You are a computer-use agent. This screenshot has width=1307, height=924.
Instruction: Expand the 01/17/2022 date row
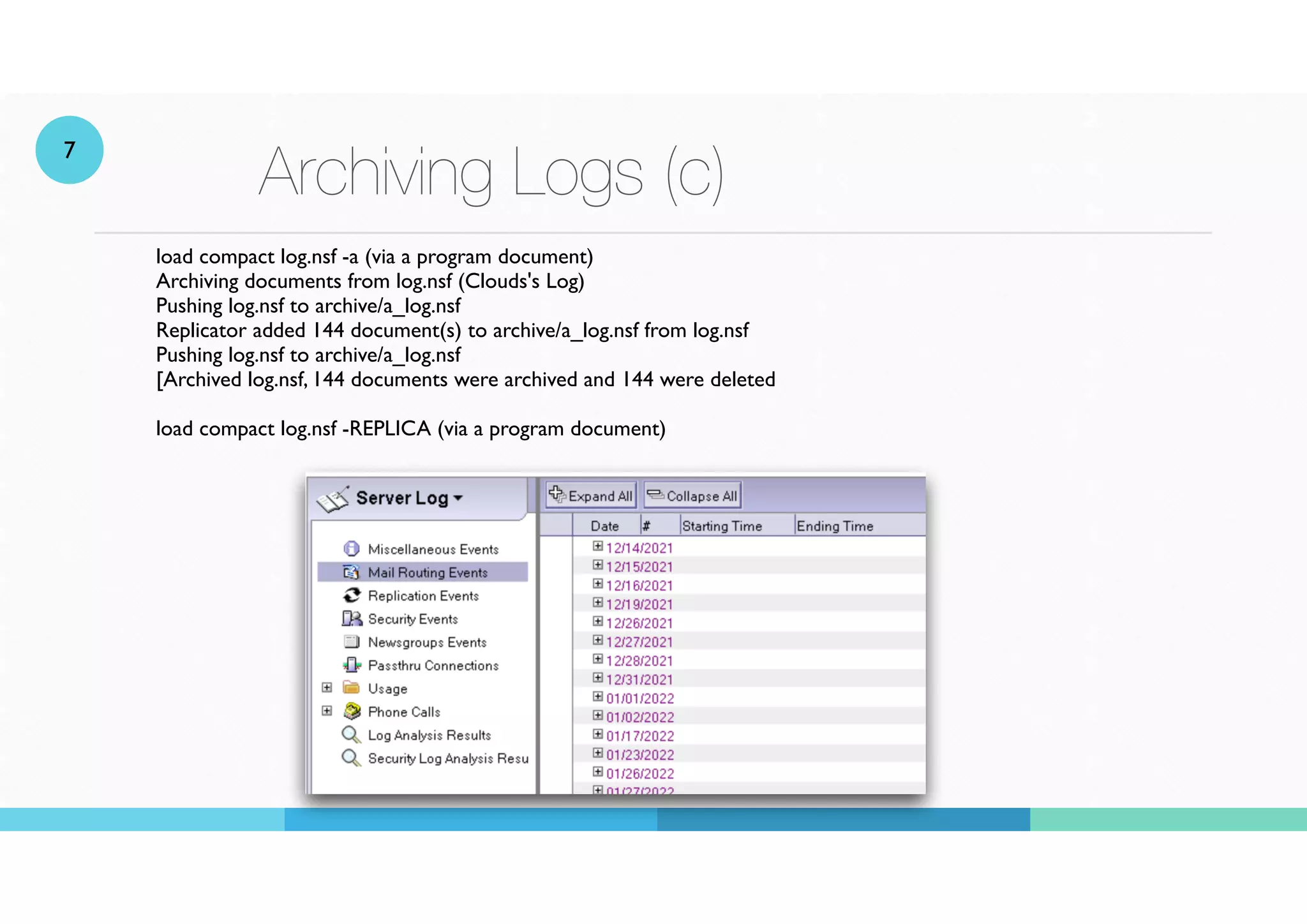point(598,734)
